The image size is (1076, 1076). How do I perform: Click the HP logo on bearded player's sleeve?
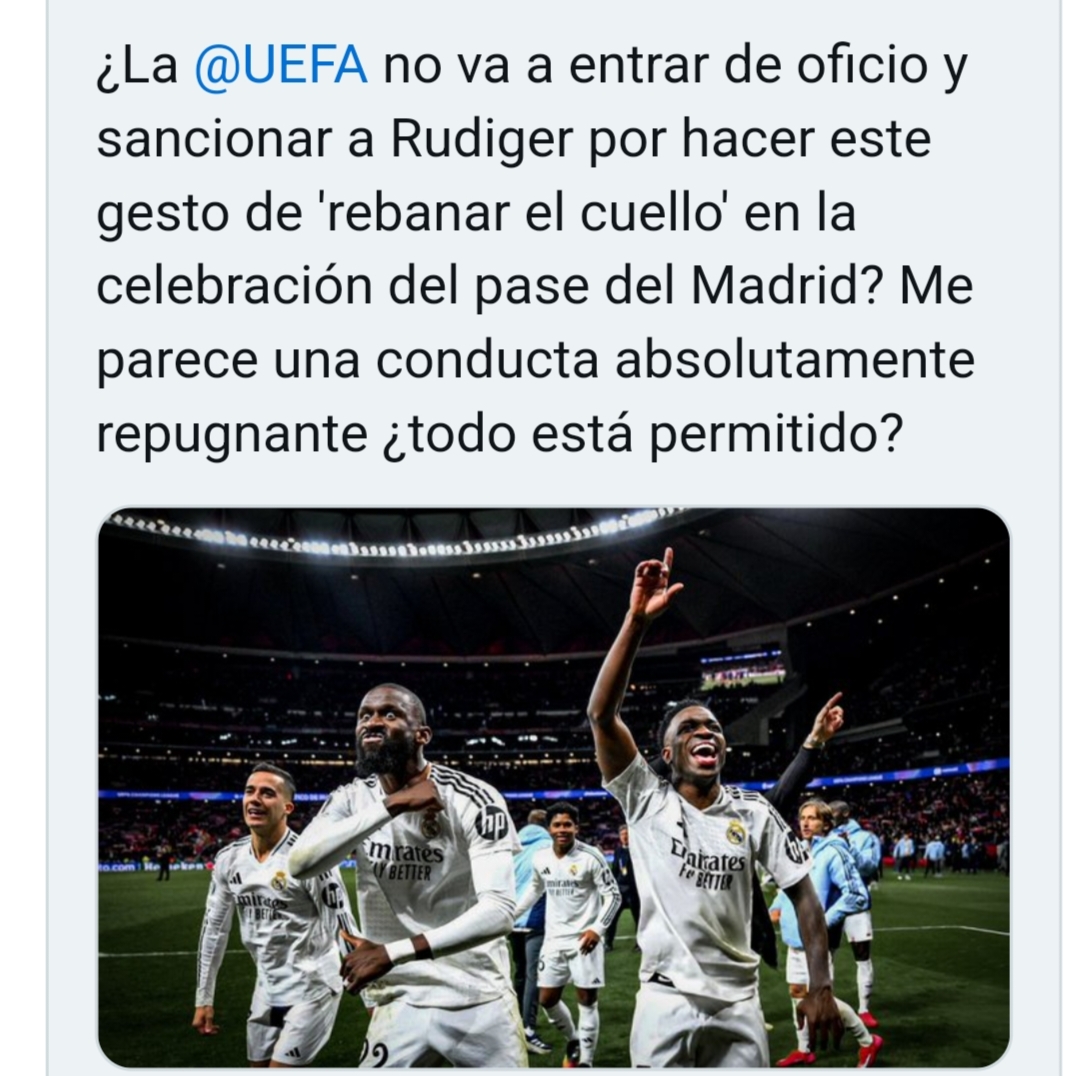489,823
